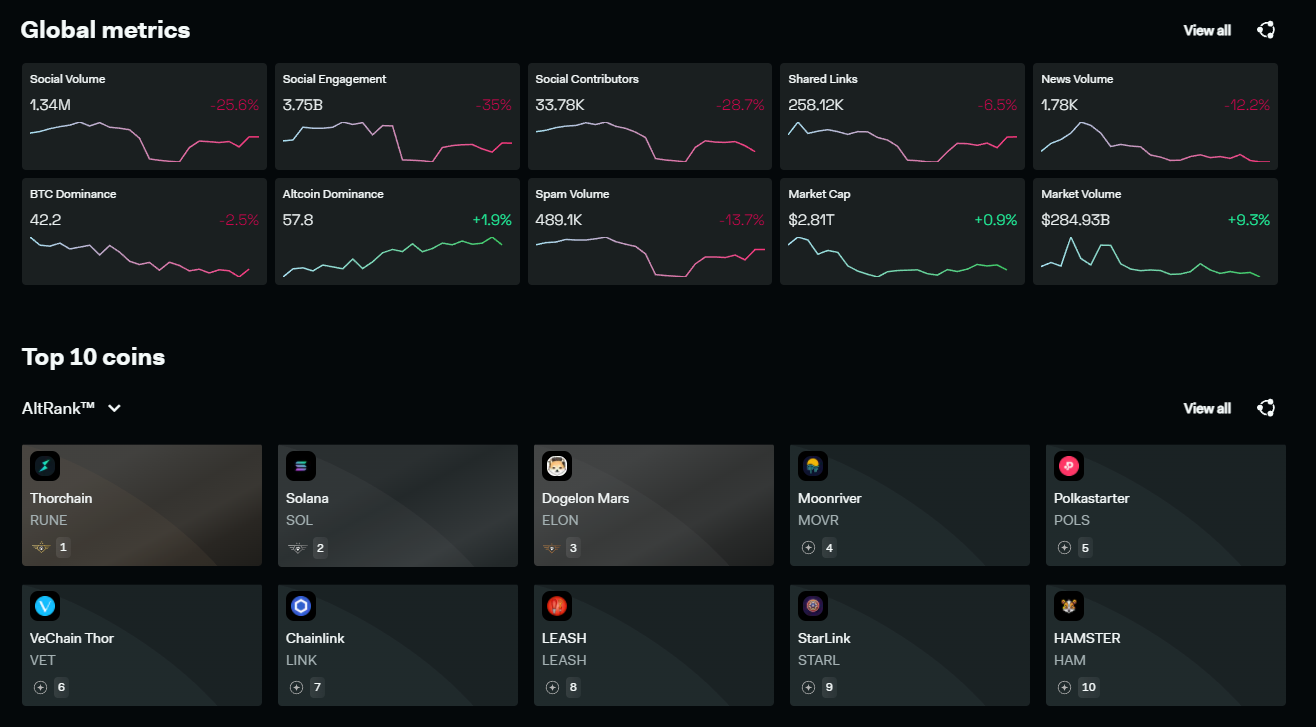Click View all for Top 10 coins
This screenshot has width=1316, height=727.
[1207, 408]
